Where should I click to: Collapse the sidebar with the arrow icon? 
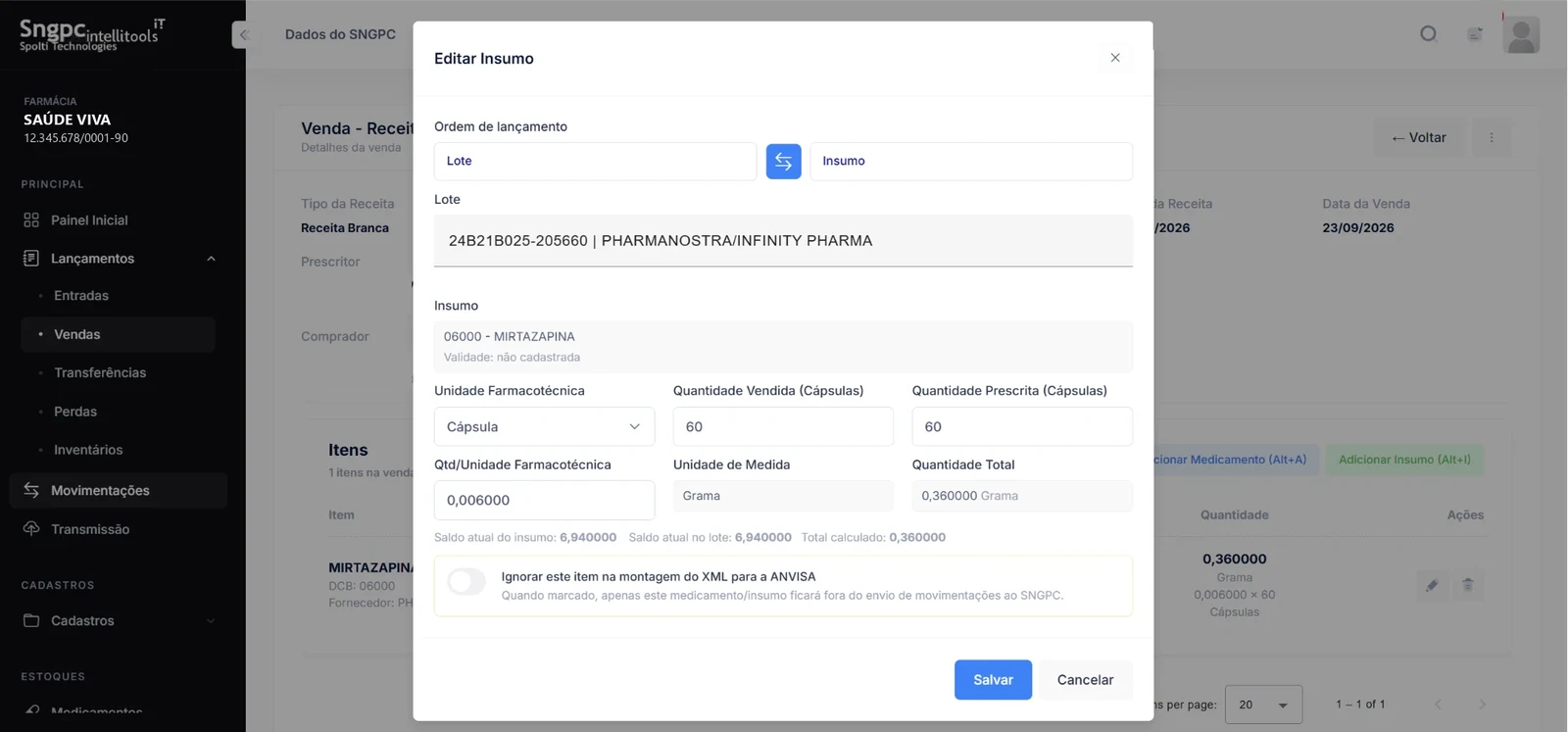(242, 34)
